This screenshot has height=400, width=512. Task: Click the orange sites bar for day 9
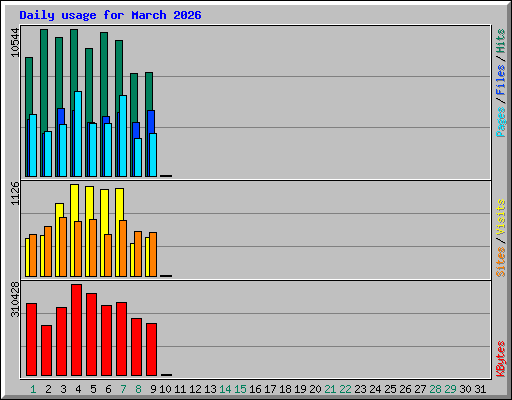pos(153,255)
